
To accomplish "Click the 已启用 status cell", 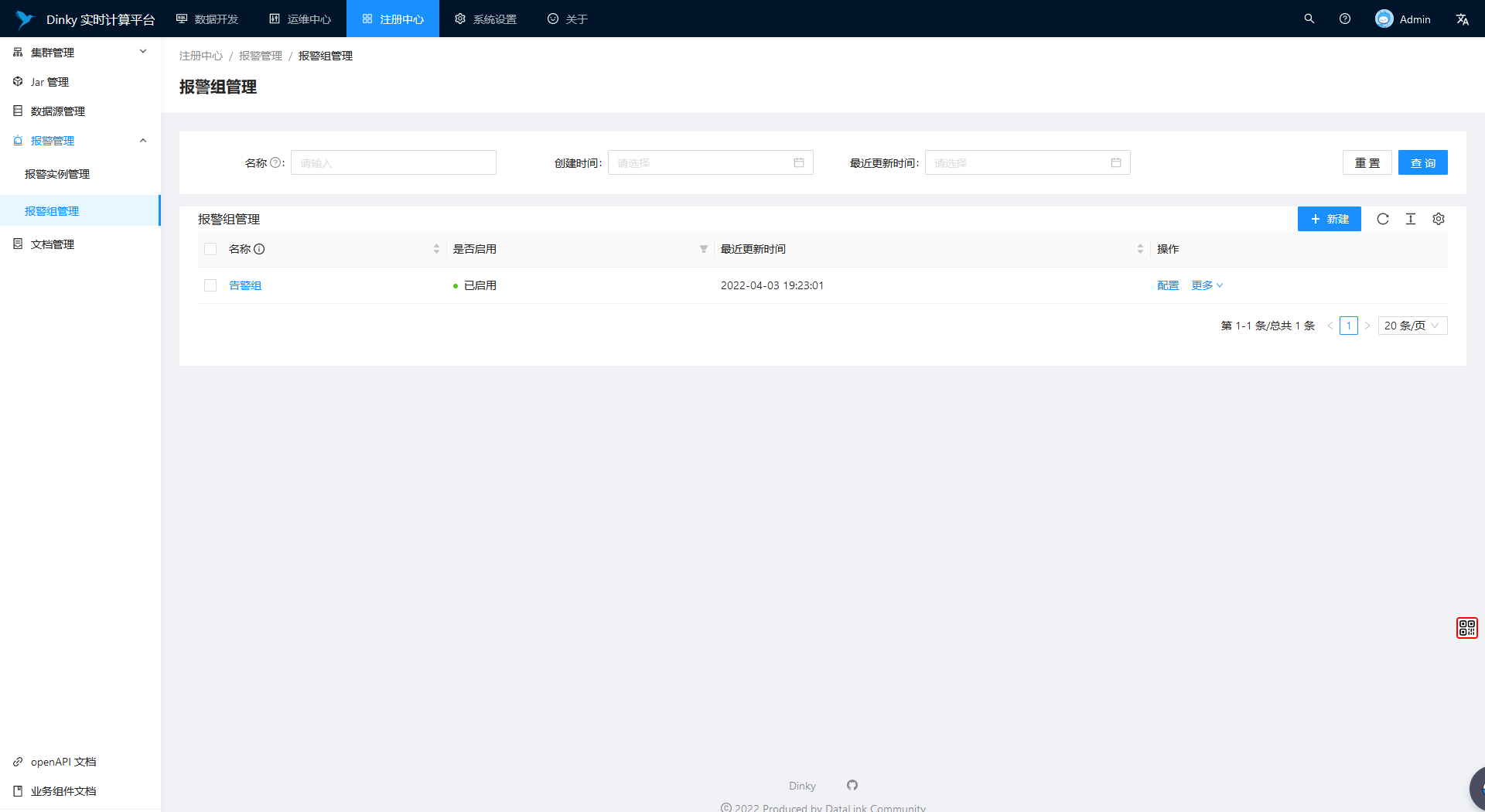I will (x=475, y=285).
